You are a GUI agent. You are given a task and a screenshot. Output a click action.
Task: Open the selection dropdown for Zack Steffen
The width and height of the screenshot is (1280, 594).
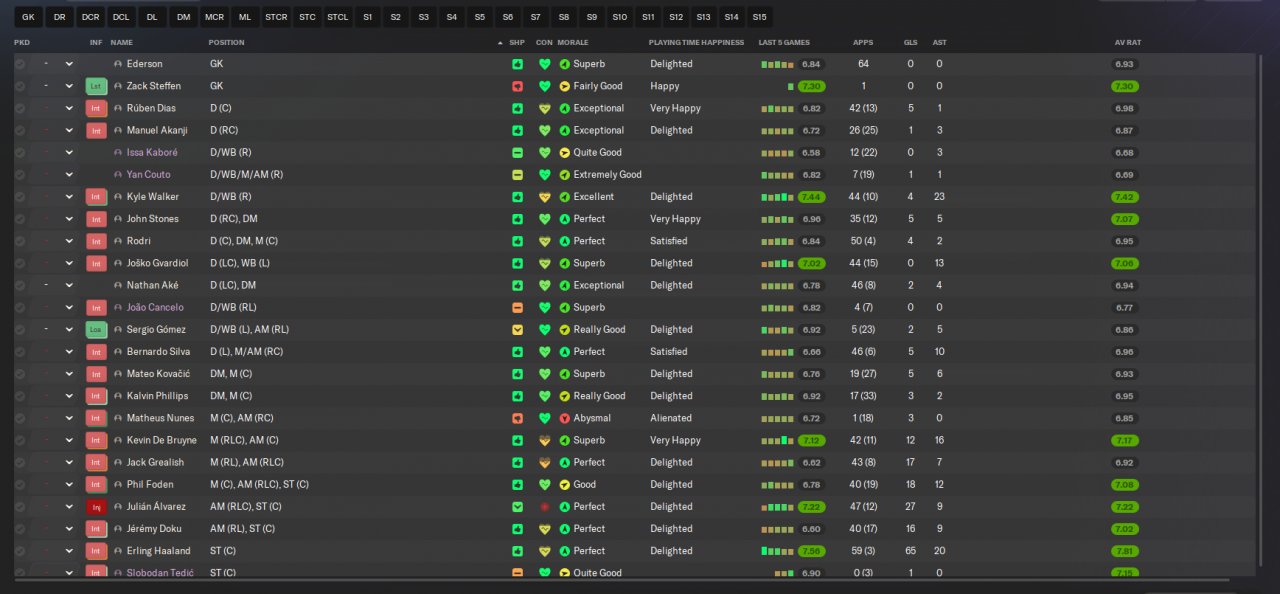69,86
